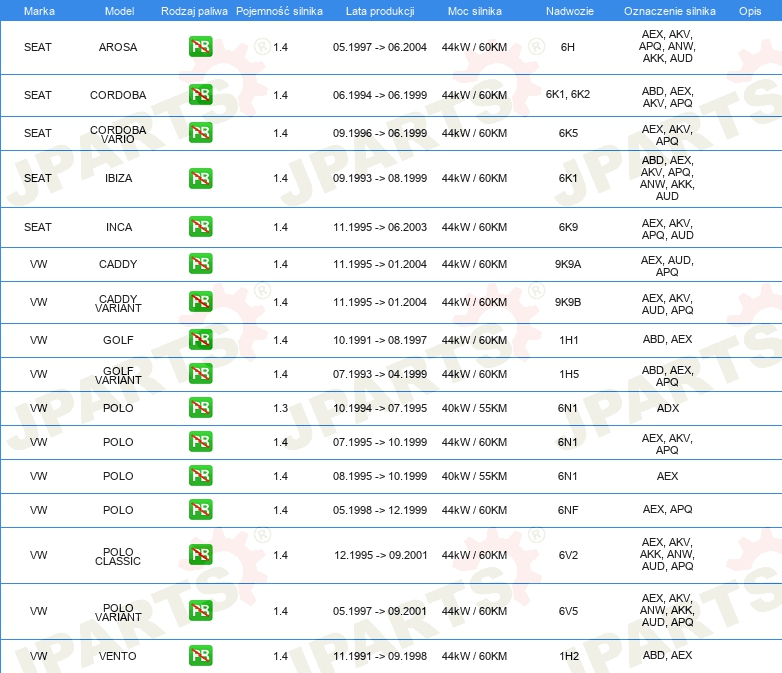Click the 6V5 body code cell
782x673 pixels.
tap(568, 611)
